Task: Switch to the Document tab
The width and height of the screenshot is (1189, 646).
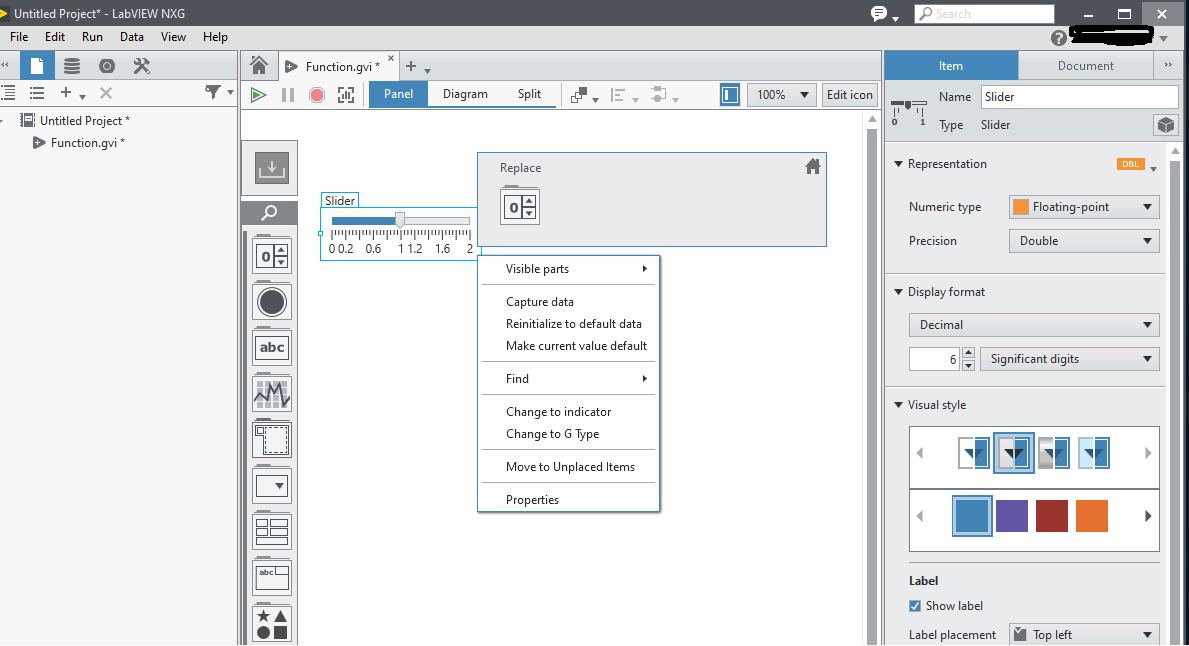Action: [1084, 64]
